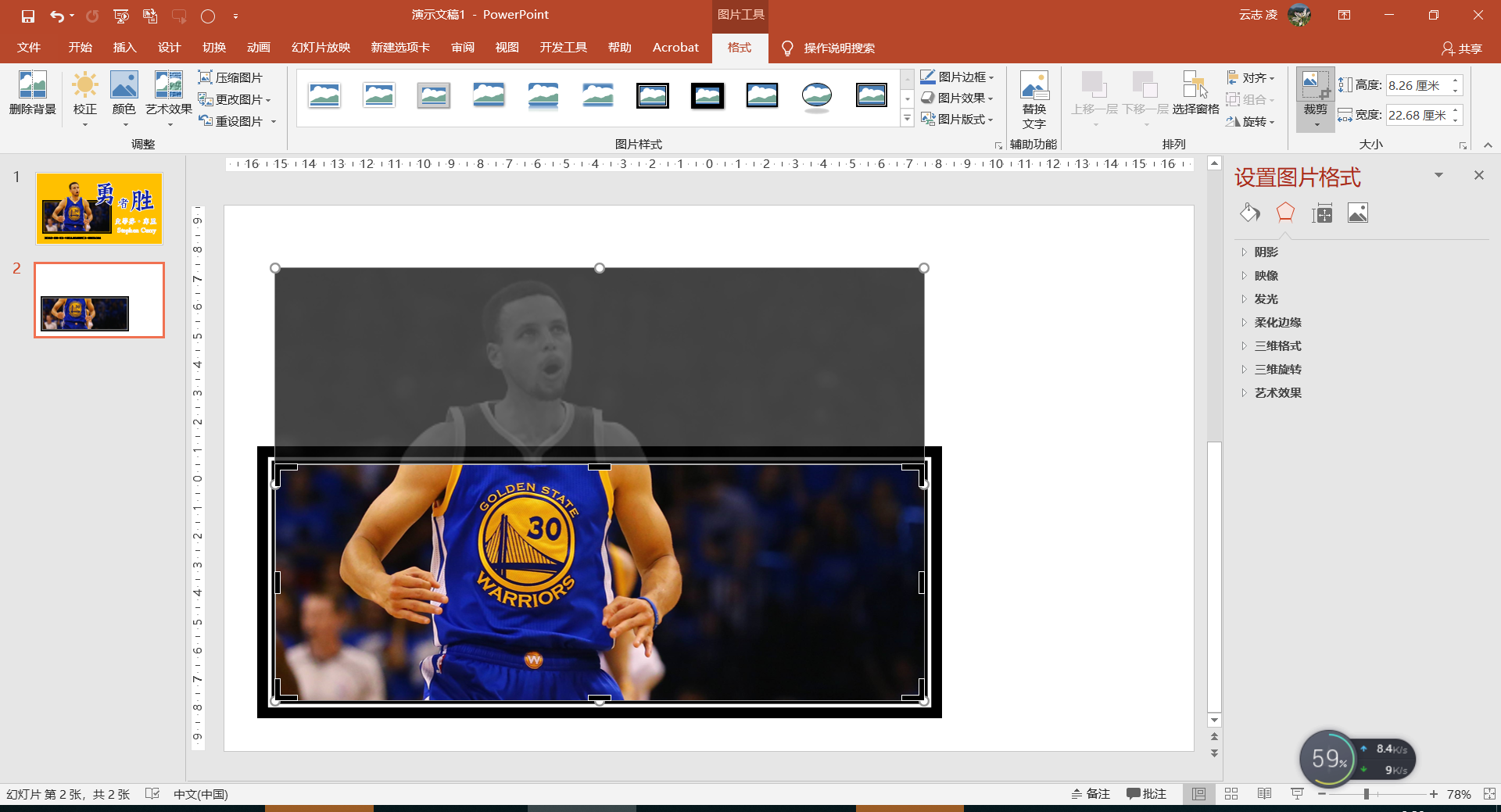Toggle Slide Sorter view in status bar

[1231, 794]
